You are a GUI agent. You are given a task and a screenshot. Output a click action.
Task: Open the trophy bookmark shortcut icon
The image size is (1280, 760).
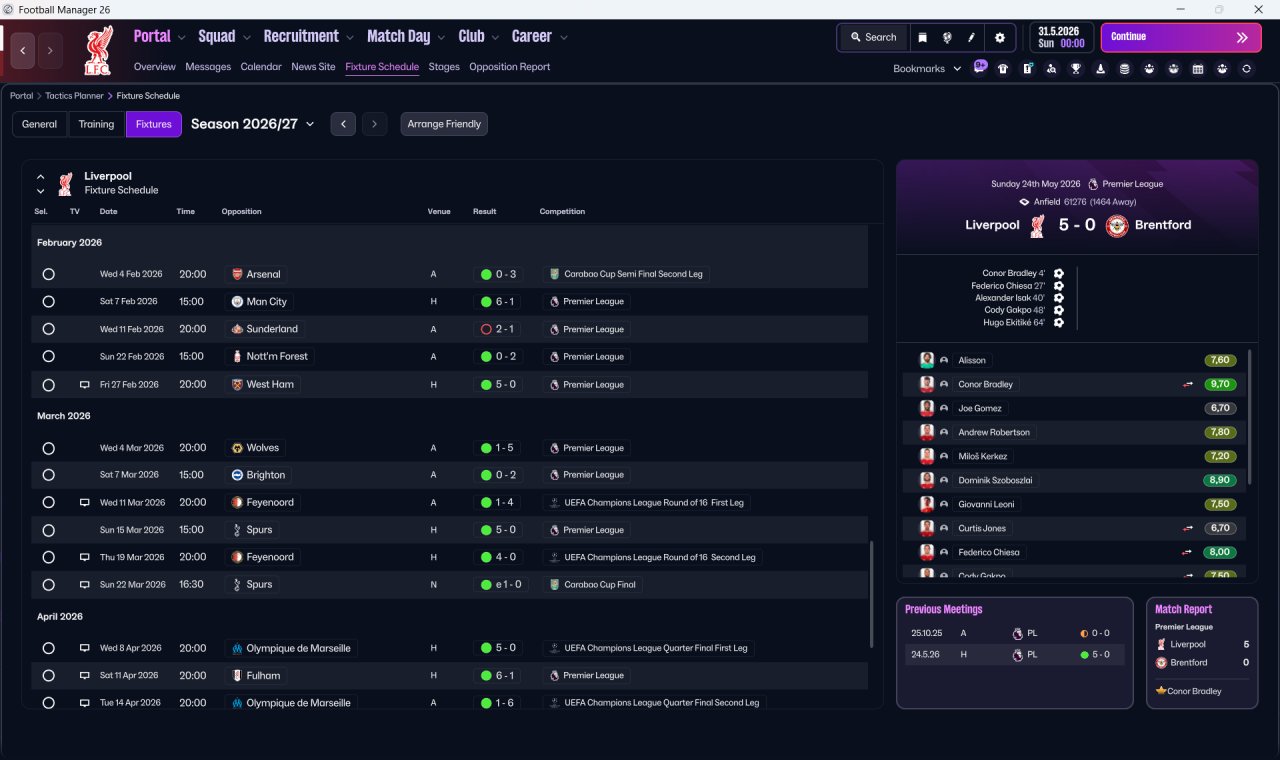(1076, 69)
